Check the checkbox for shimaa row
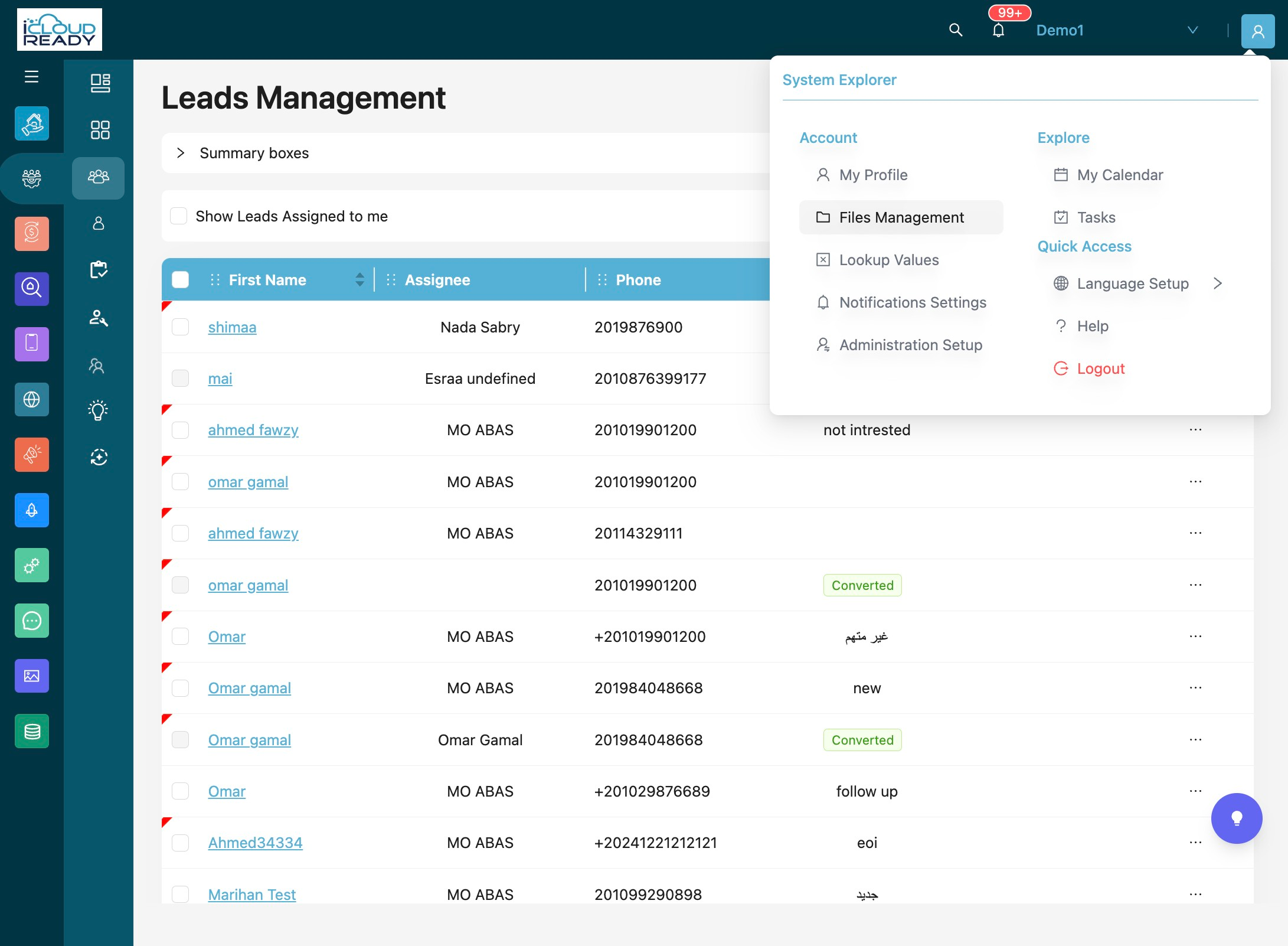 180,327
